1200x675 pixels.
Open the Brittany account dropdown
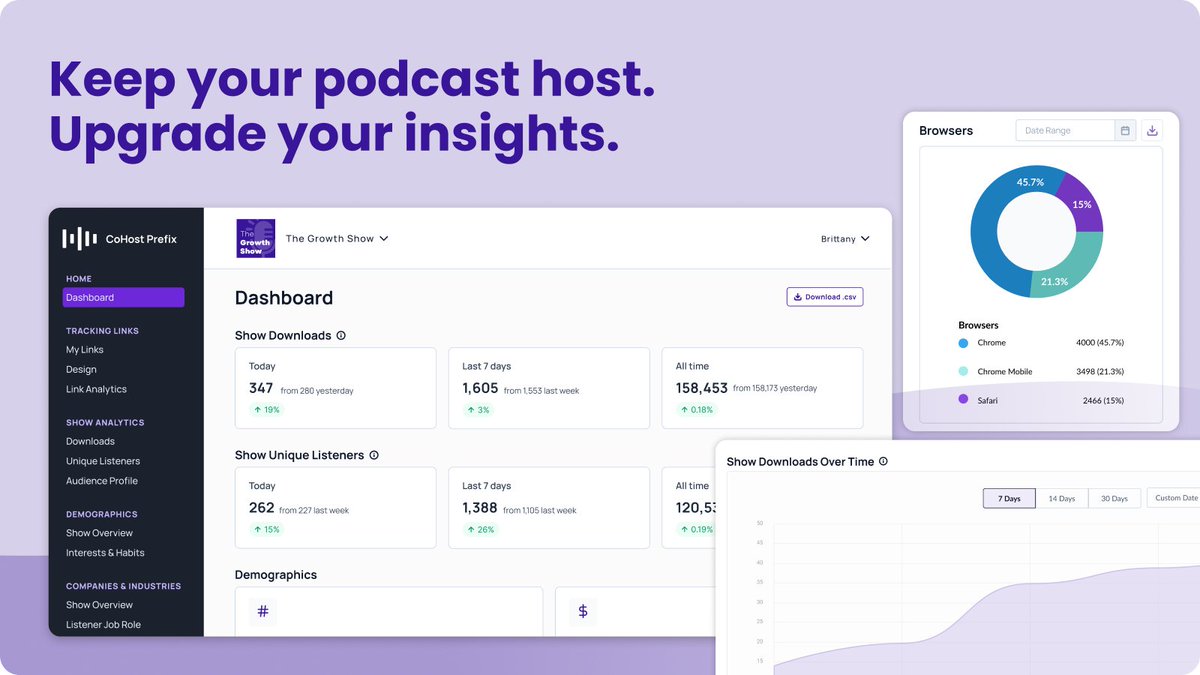tap(845, 239)
